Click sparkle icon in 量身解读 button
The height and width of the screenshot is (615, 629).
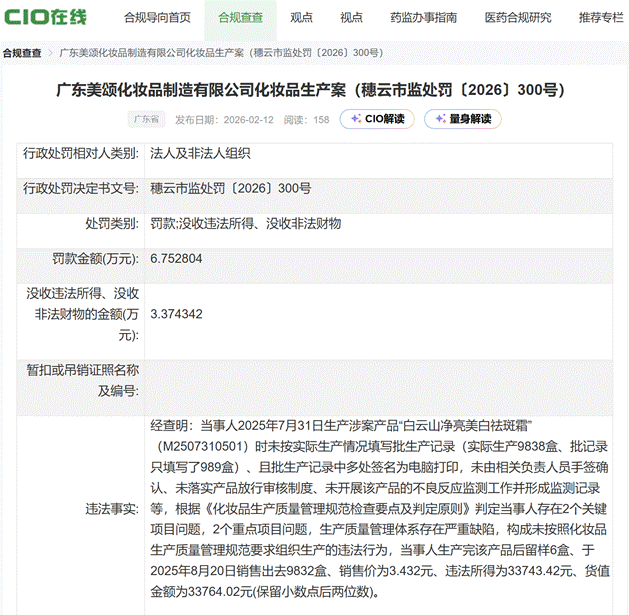coord(440,118)
